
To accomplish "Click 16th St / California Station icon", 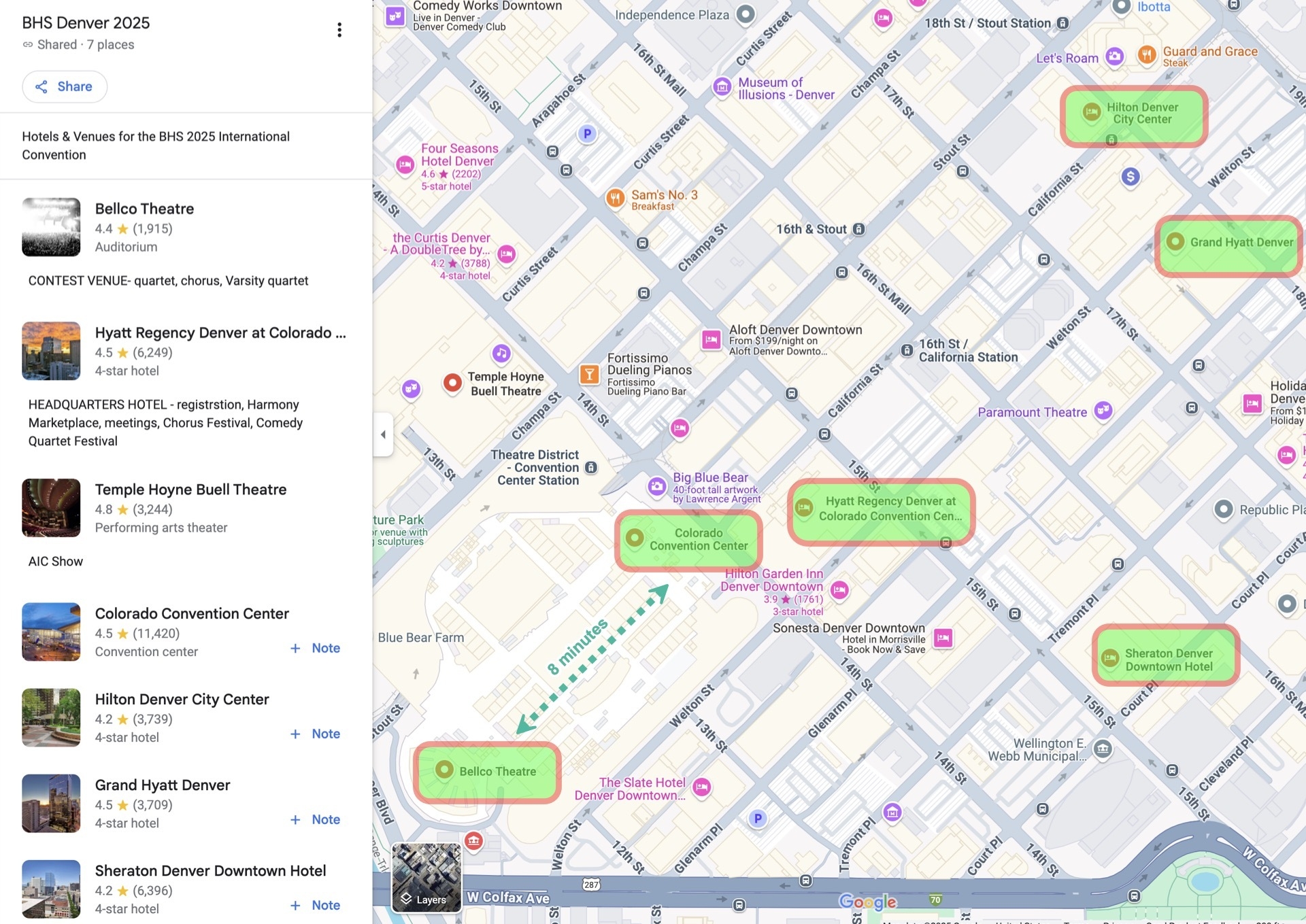I will pyautogui.click(x=907, y=350).
